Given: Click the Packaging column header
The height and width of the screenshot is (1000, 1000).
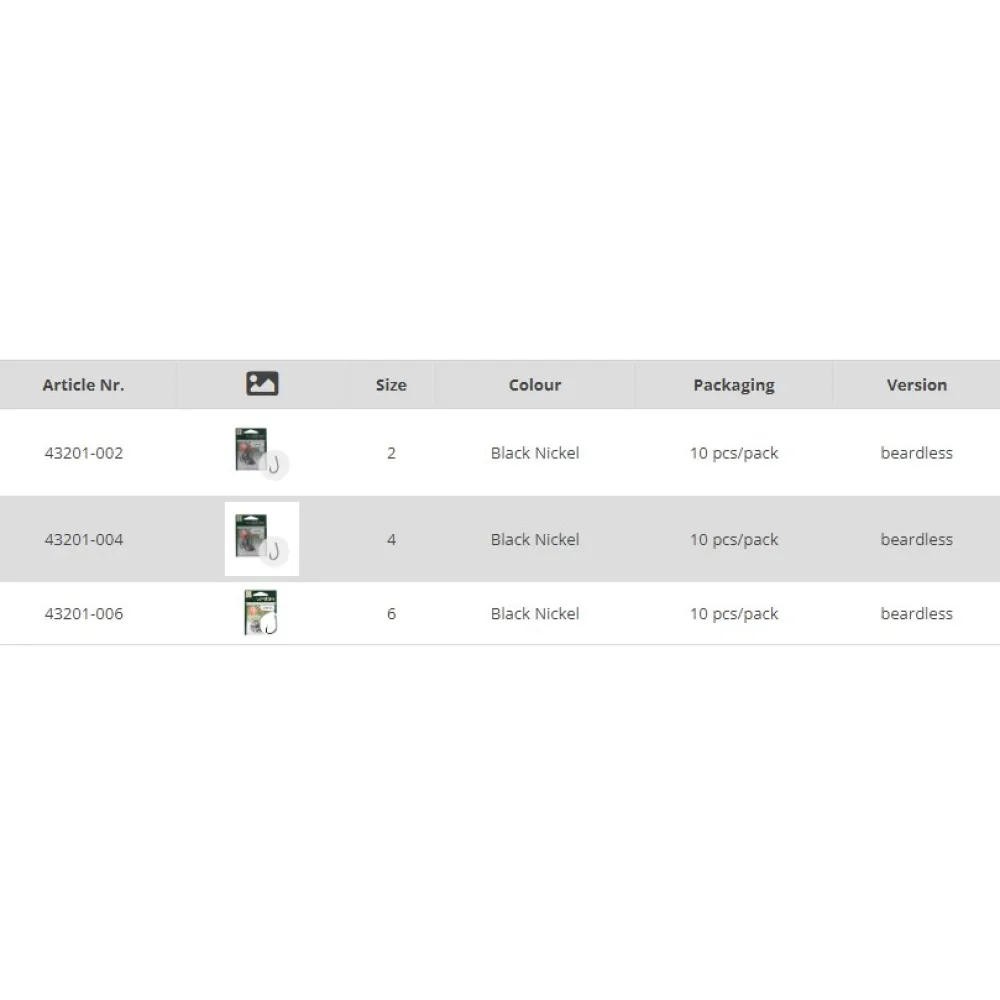Looking at the screenshot, I should (734, 385).
